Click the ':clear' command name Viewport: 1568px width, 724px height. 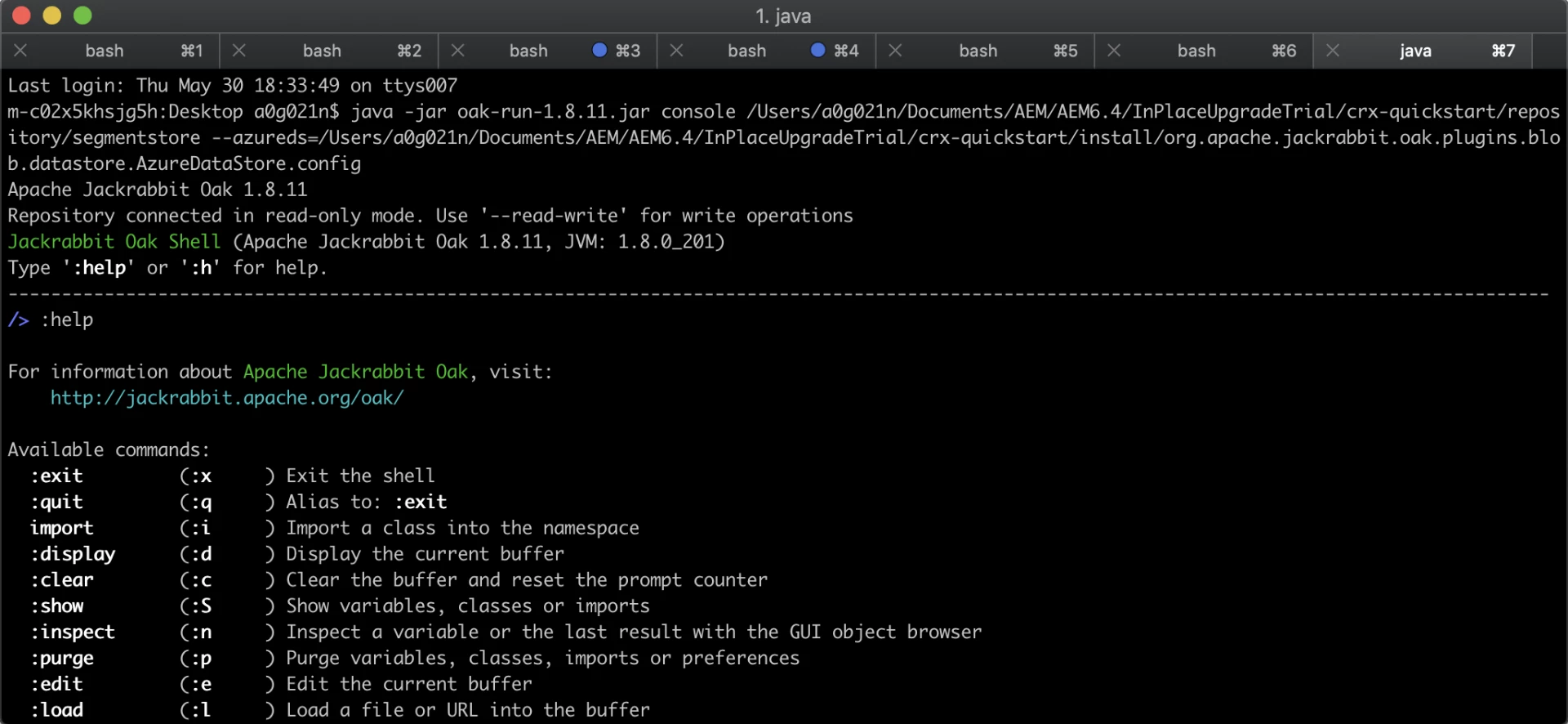coord(62,580)
